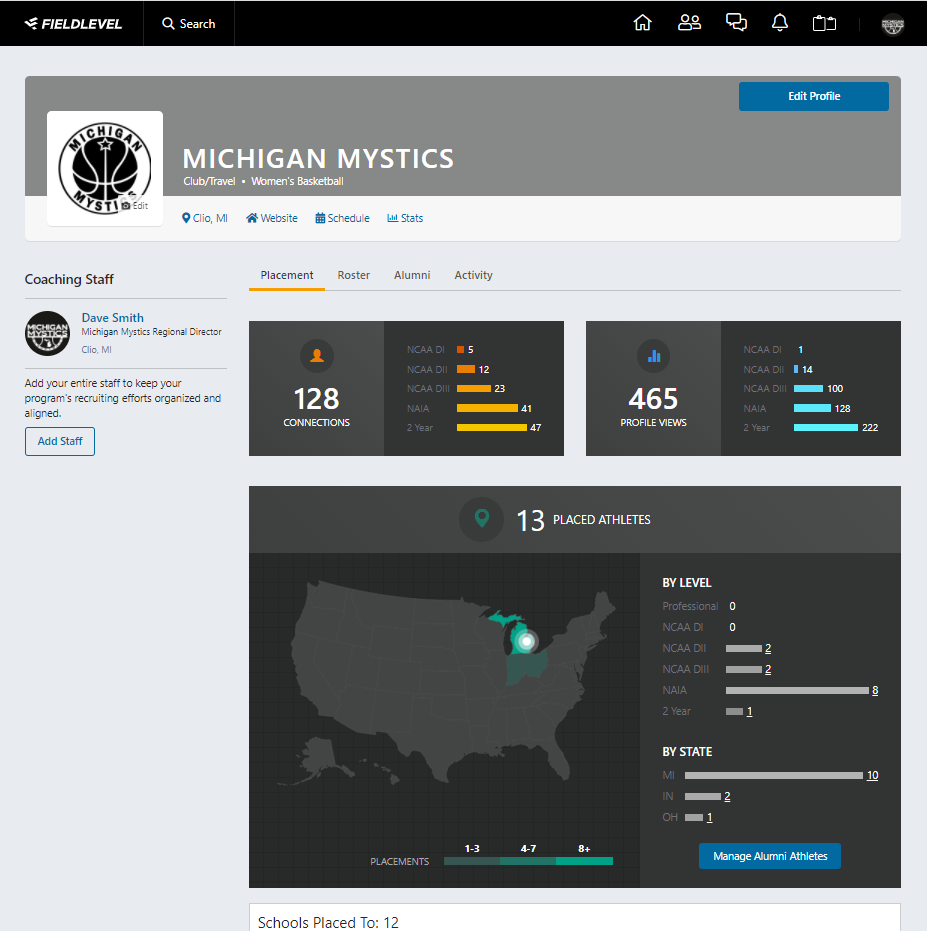Click the green Placed Athletes pin icon
The width and height of the screenshot is (927, 931).
[482, 519]
